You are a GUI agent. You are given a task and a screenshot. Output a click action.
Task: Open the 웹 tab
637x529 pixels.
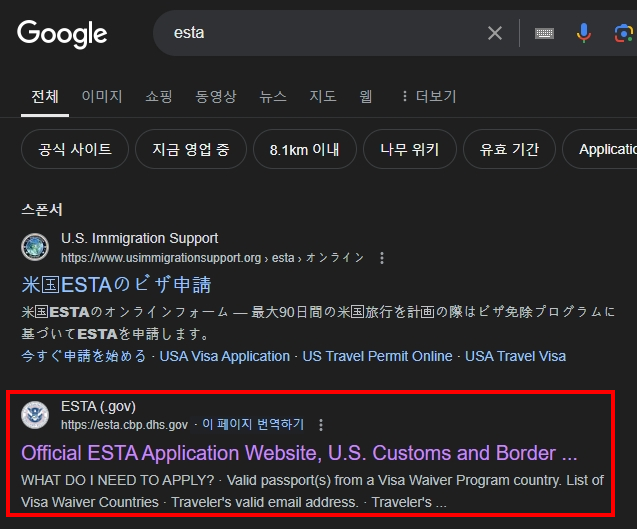point(366,97)
